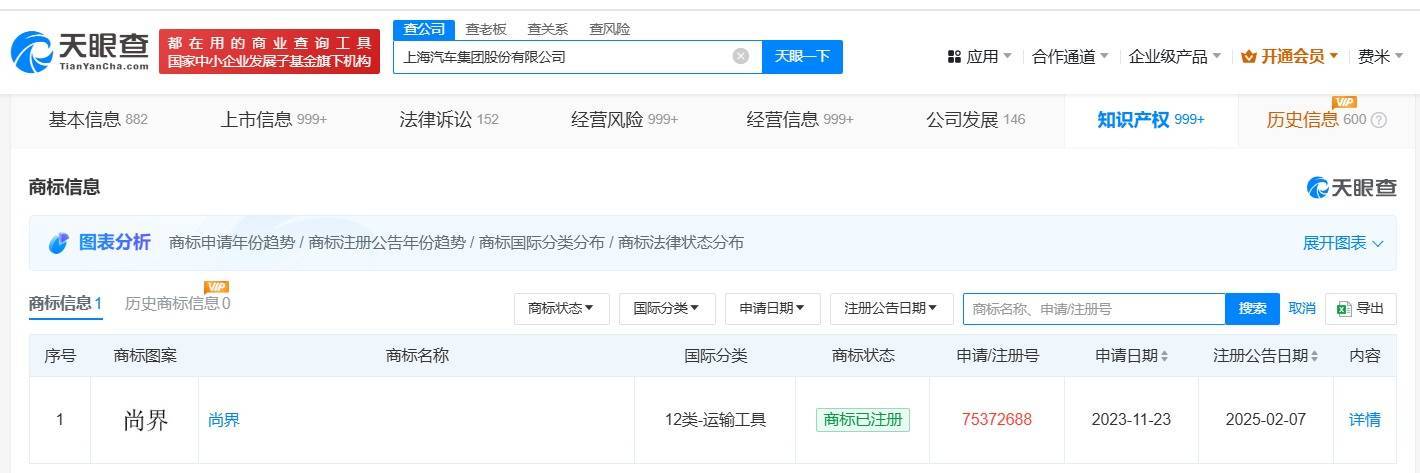Open the 国际分类 filter dropdown
This screenshot has height=473, width=1420.
point(666,309)
